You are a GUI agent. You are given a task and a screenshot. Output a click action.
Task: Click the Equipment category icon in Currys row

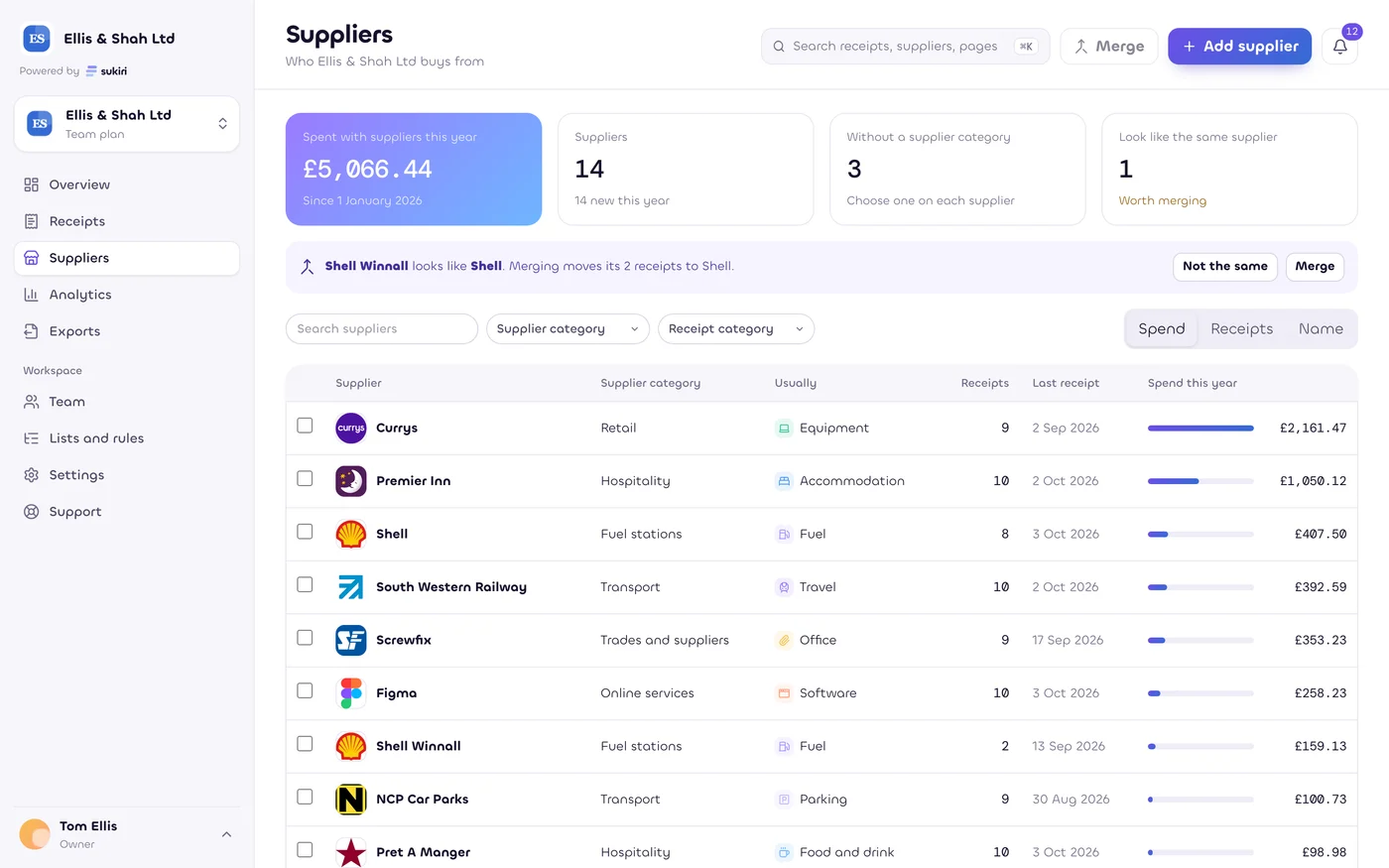click(x=784, y=429)
